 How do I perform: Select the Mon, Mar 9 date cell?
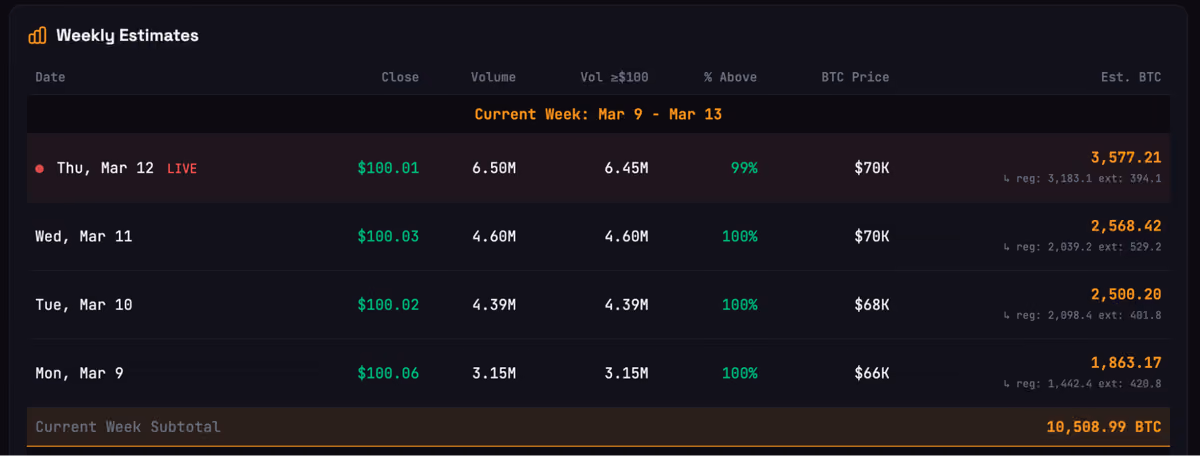tap(79, 373)
